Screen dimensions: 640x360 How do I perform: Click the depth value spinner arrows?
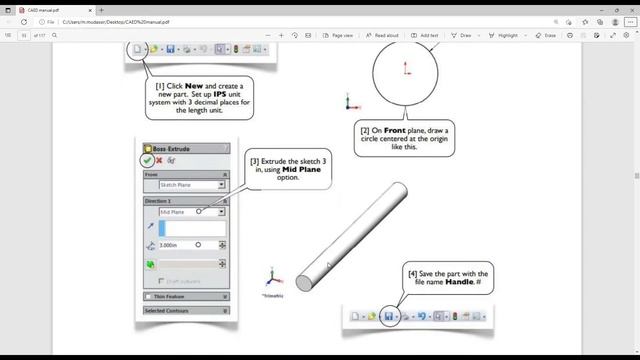click(x=222, y=245)
